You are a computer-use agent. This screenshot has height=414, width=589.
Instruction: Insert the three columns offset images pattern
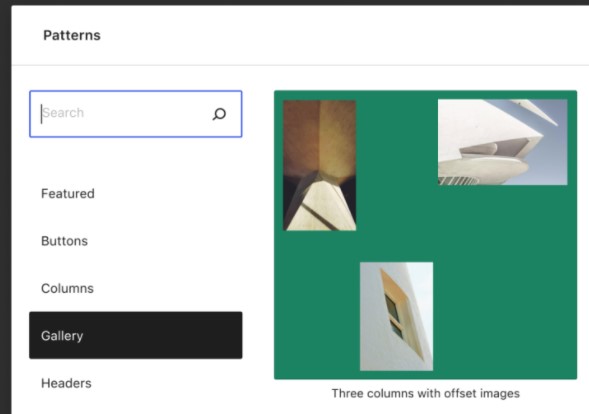tap(425, 235)
